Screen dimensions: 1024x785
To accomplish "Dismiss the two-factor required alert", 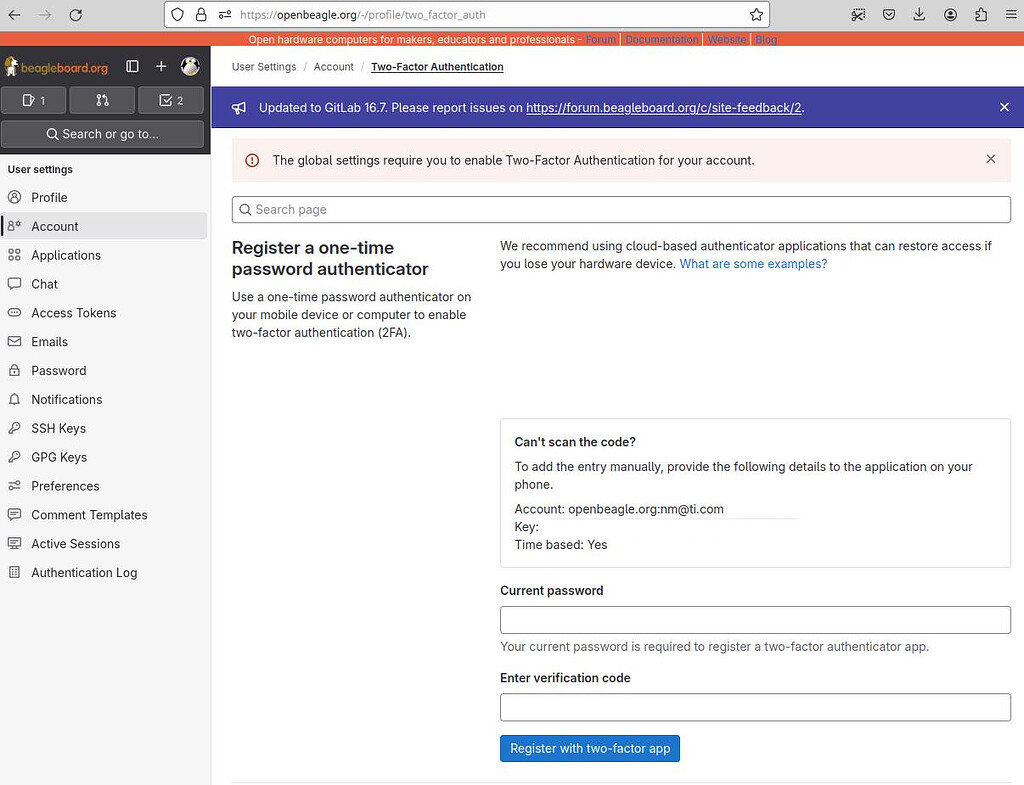I will (991, 159).
